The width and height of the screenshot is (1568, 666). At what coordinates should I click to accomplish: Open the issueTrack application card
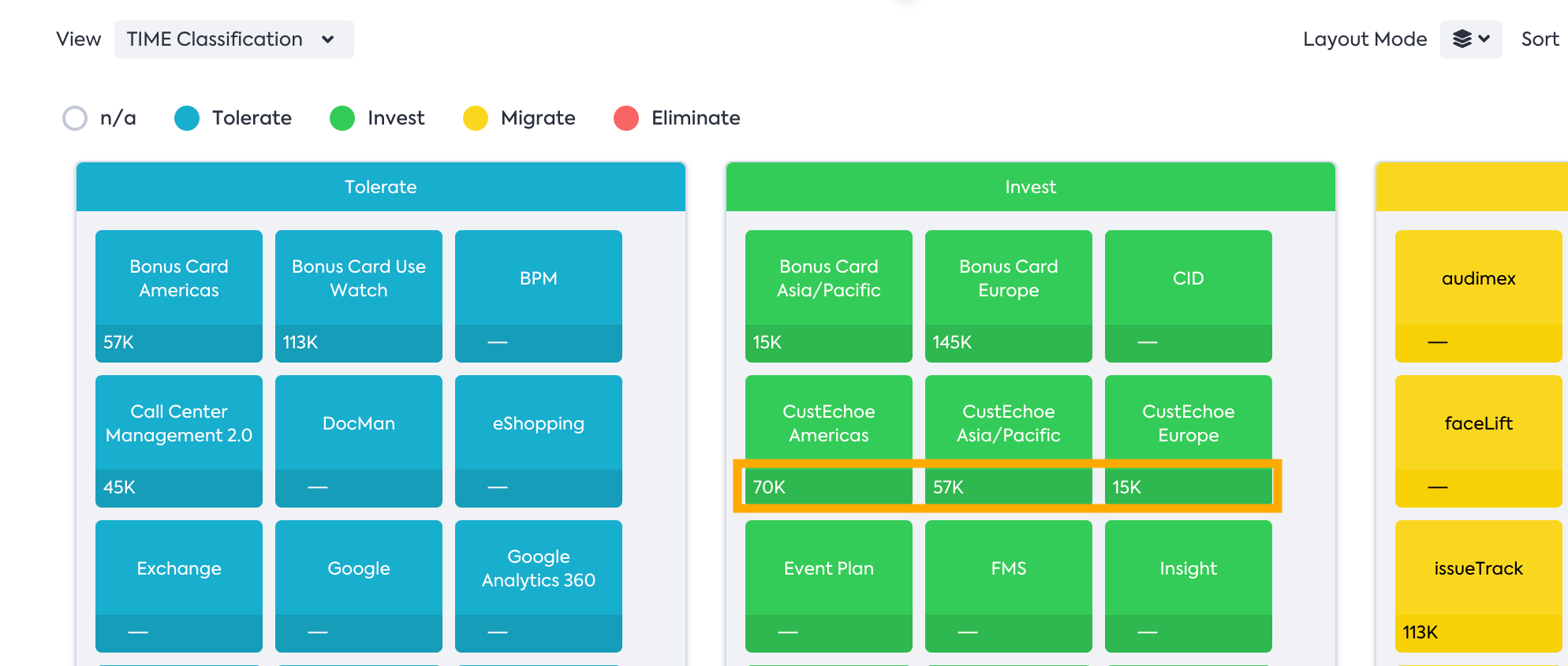click(x=1479, y=586)
